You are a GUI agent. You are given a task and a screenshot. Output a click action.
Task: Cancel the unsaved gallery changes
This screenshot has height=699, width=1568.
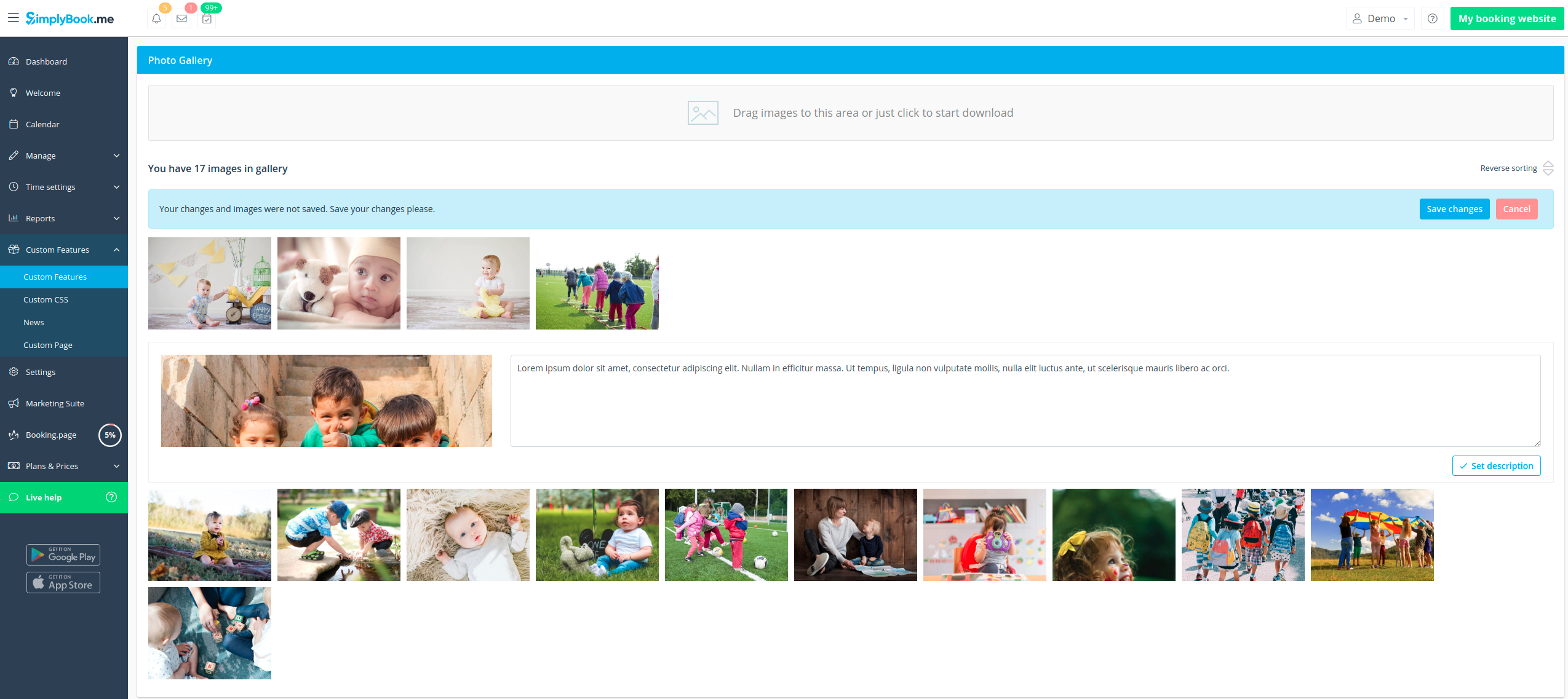[x=1516, y=209]
